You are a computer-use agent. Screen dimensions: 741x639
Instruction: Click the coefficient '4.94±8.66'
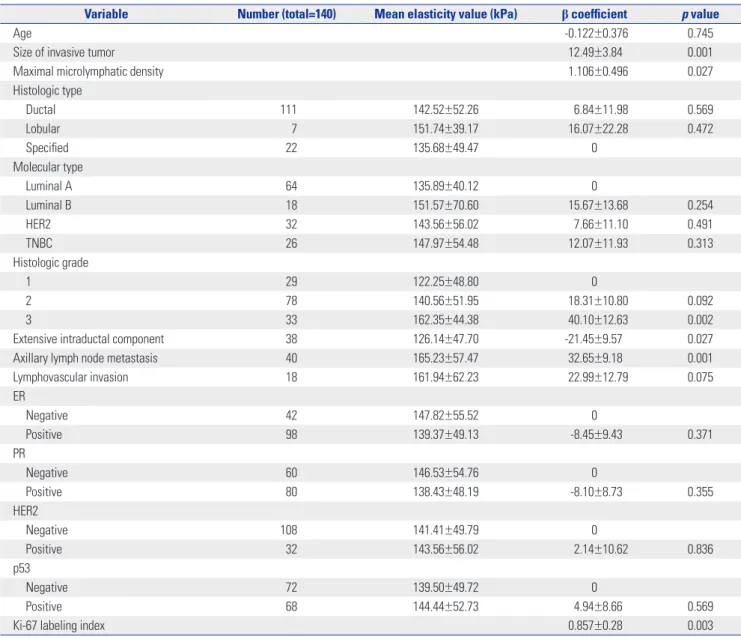[x=598, y=607]
